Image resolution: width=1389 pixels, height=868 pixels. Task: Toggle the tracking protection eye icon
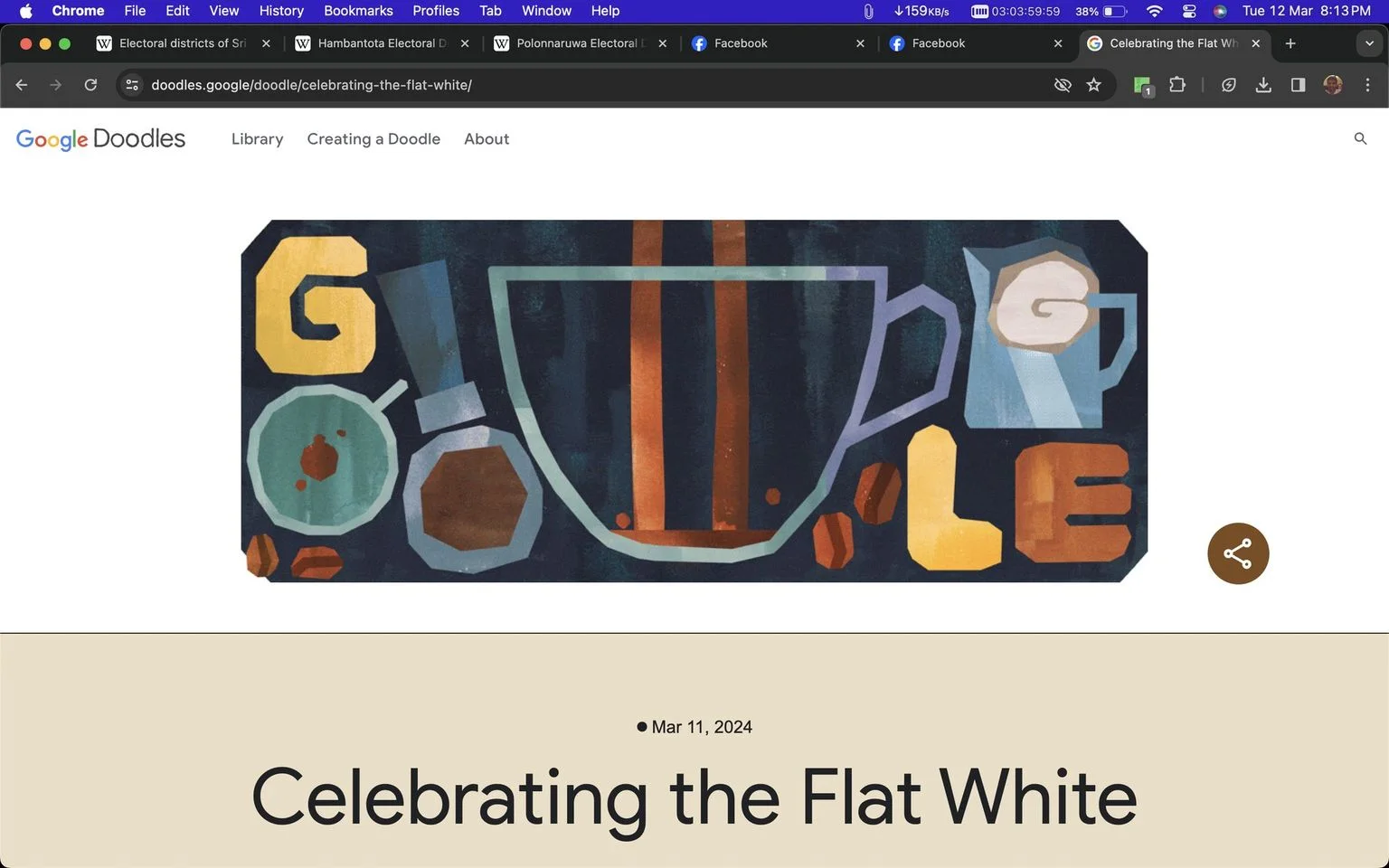(1063, 85)
